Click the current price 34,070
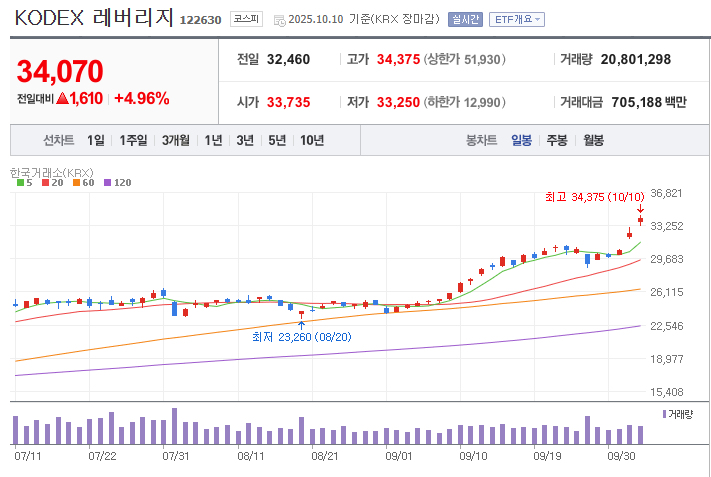Image resolution: width=711 pixels, height=477 pixels. (x=60, y=71)
